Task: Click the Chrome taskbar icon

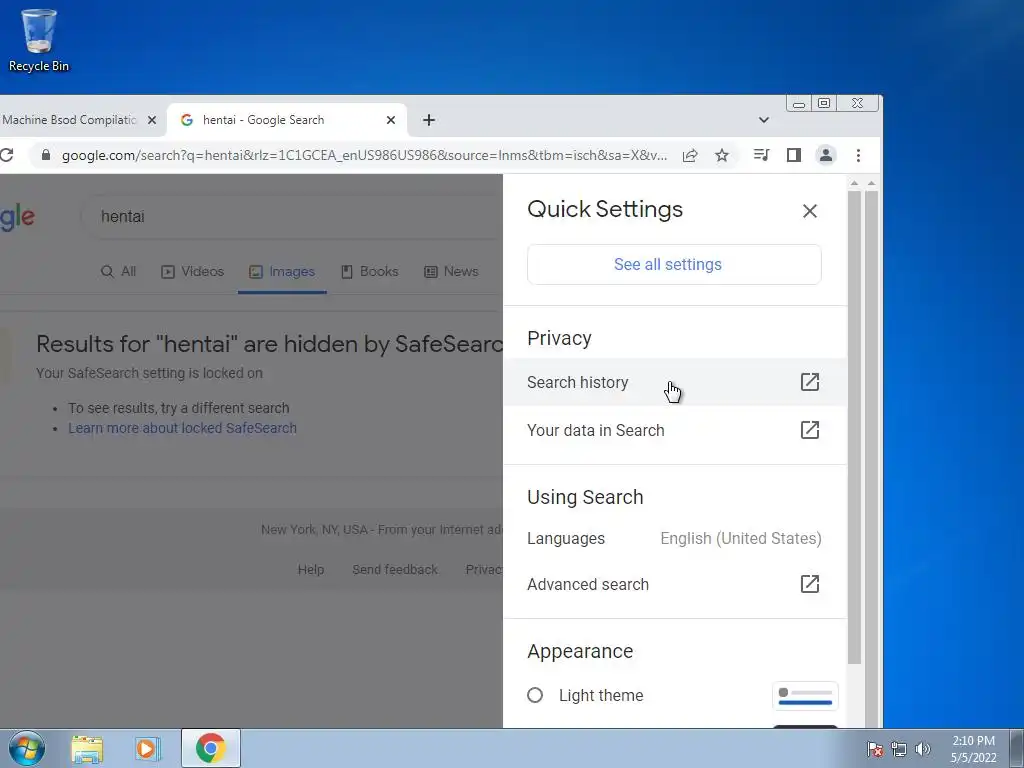Action: click(x=210, y=748)
